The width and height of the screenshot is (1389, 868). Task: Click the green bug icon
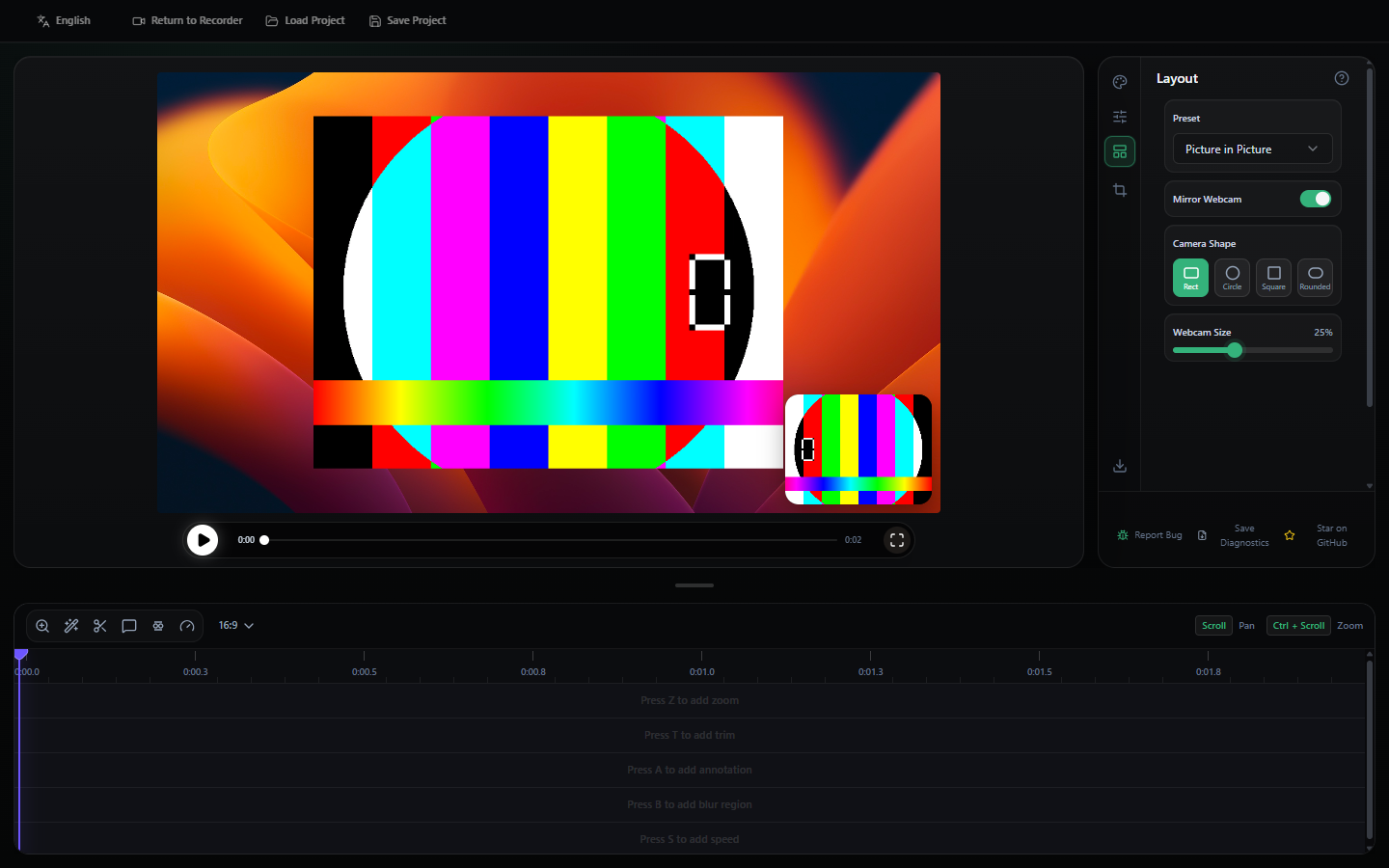coord(1123,535)
